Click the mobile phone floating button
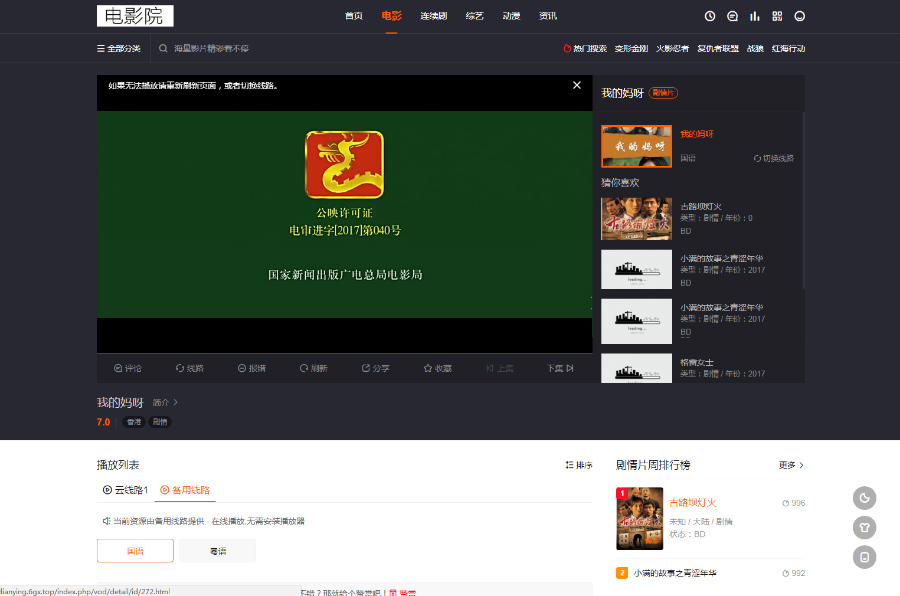Image resolution: width=900 pixels, height=596 pixels. [x=864, y=557]
